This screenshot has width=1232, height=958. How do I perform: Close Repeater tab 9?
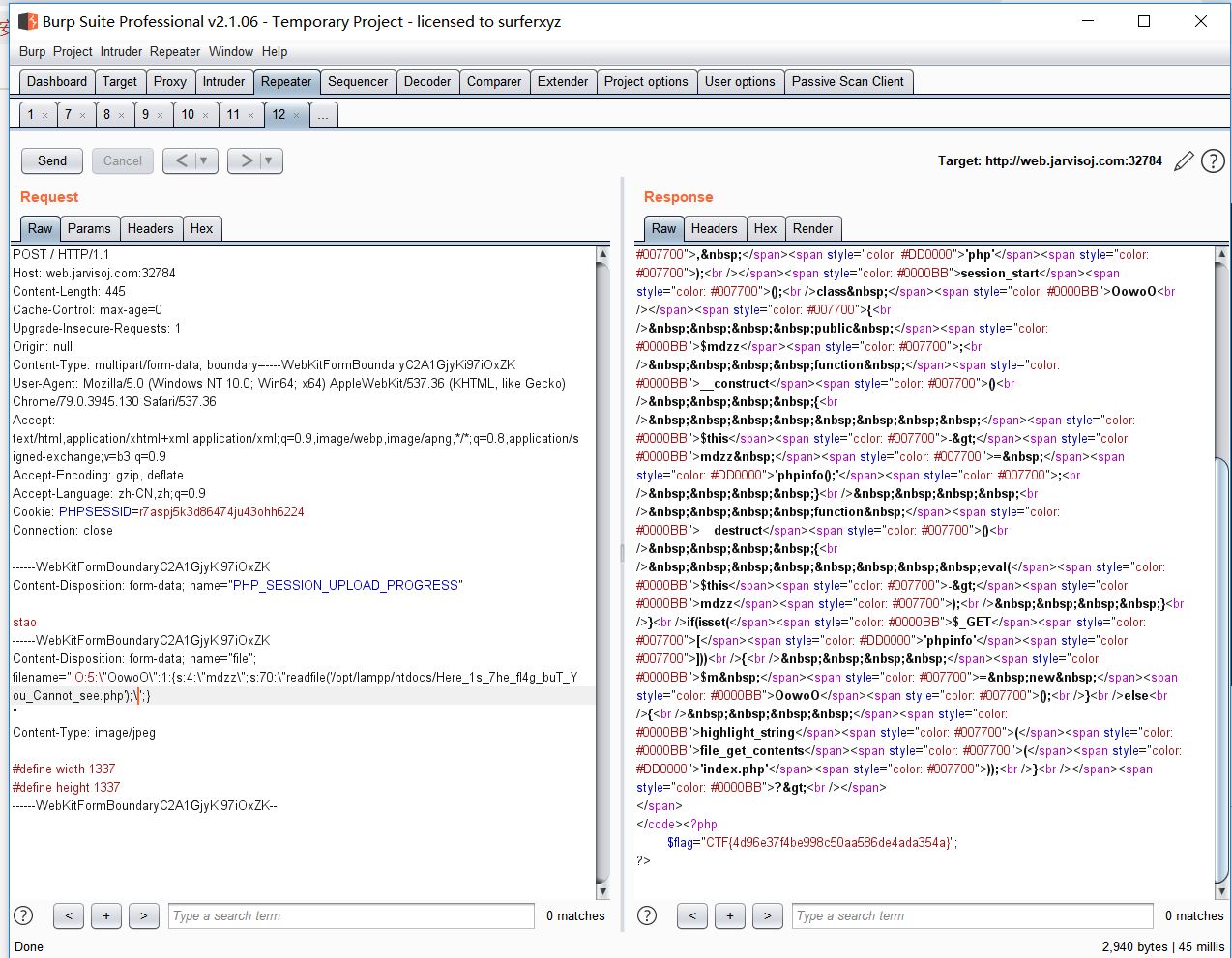coord(160,115)
